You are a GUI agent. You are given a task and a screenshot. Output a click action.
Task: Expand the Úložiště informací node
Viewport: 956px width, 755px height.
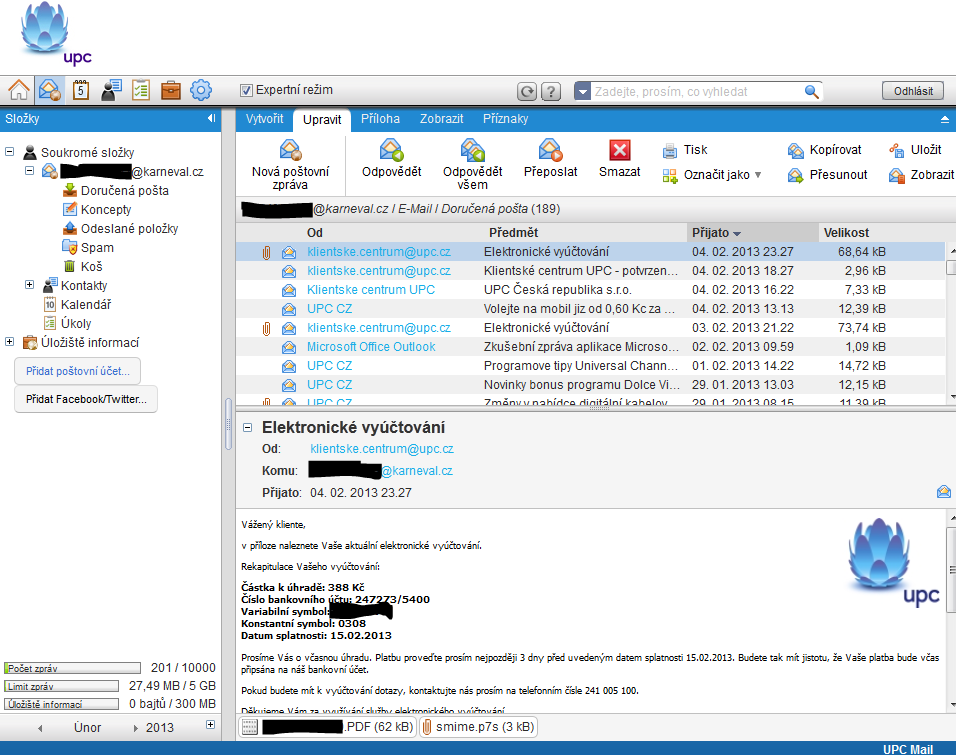pos(9,342)
